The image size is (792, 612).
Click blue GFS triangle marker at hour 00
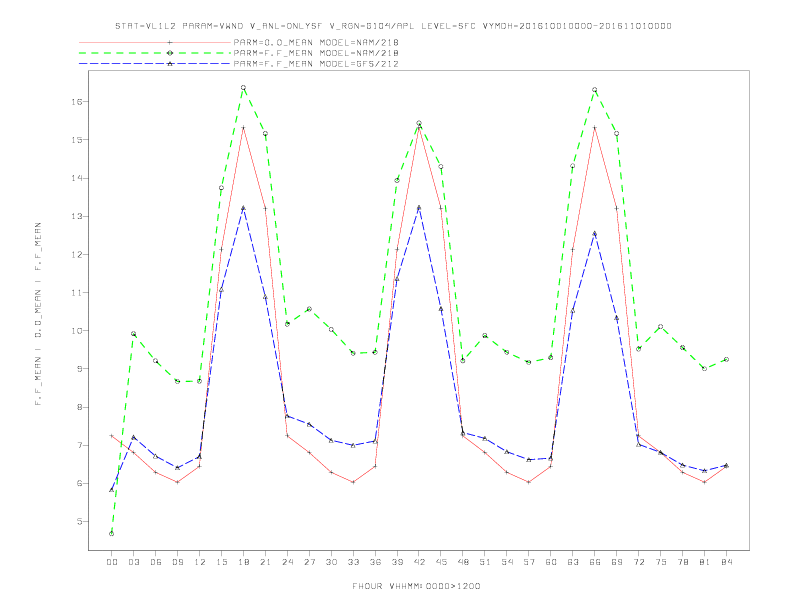click(x=112, y=490)
